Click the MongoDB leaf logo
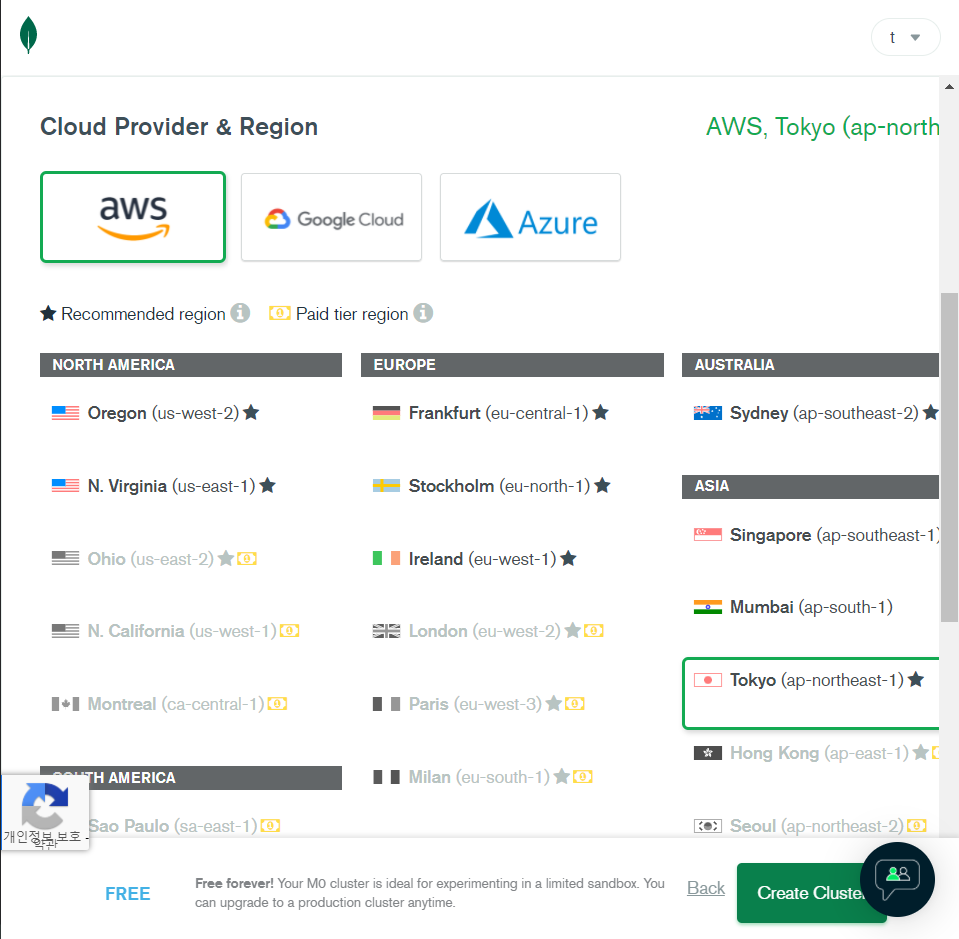Viewport: 959px width, 939px height. pos(28,35)
